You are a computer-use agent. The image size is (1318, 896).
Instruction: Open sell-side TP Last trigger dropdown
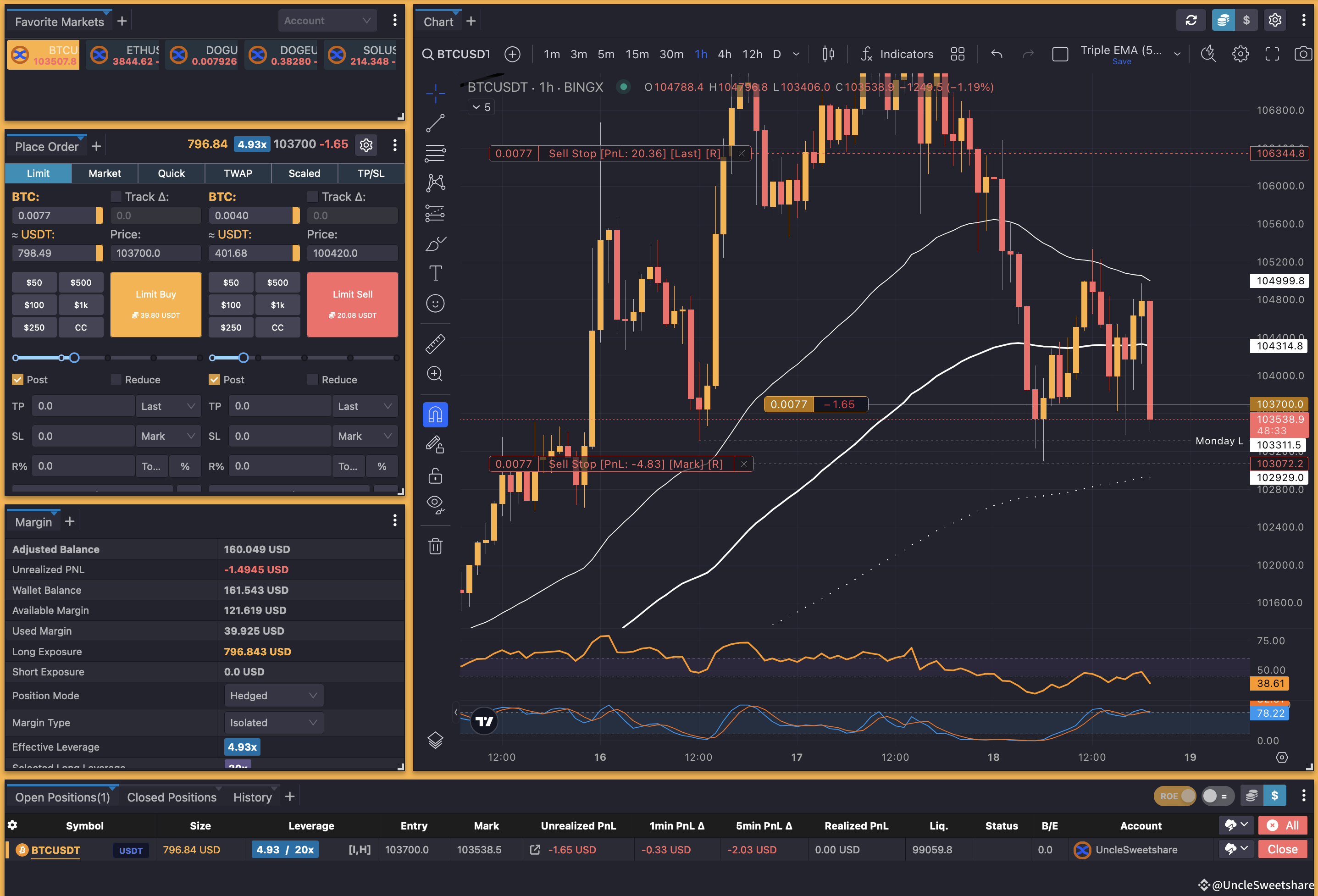[x=365, y=406]
